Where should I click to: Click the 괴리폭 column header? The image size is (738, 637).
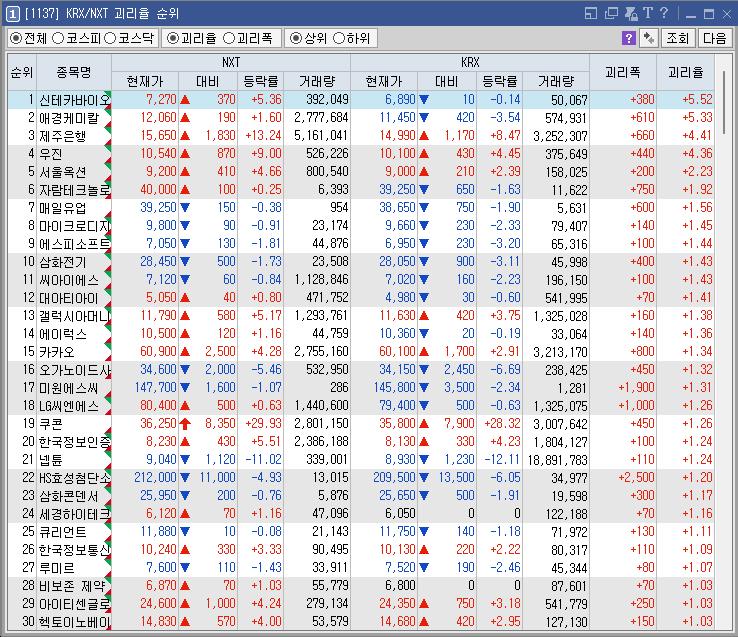click(623, 72)
